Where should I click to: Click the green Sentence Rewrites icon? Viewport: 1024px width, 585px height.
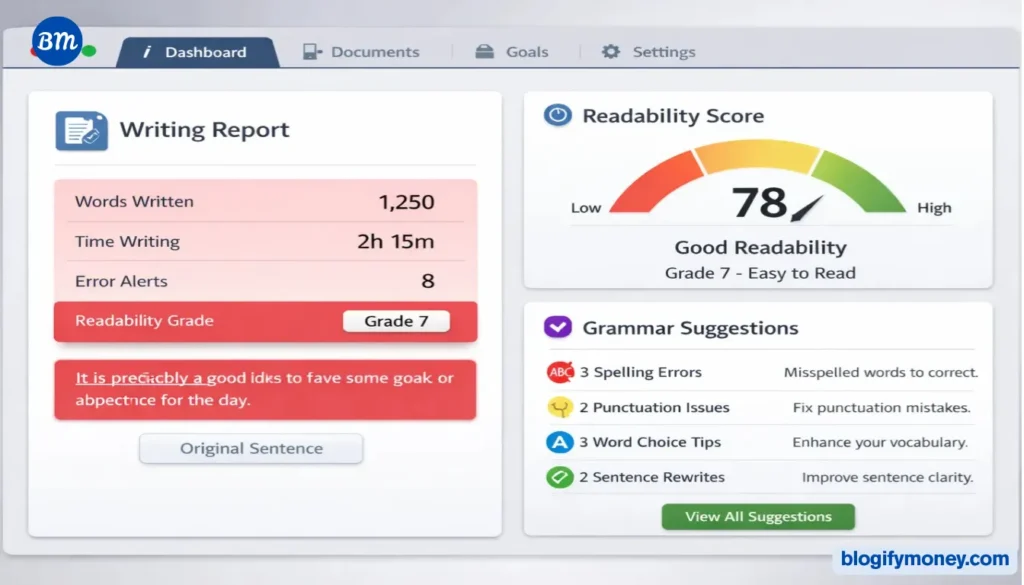tap(560, 477)
